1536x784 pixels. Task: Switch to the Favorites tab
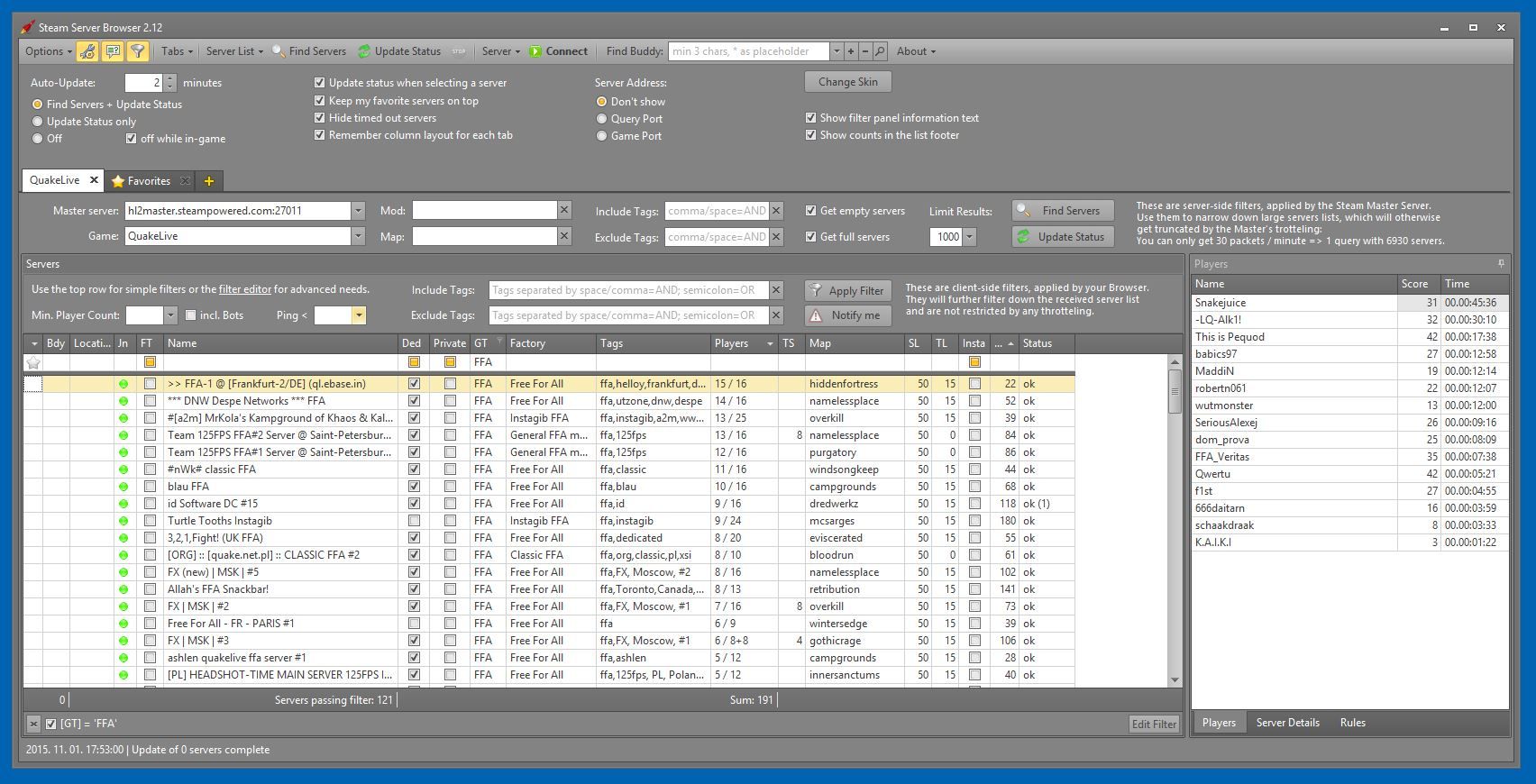point(149,181)
